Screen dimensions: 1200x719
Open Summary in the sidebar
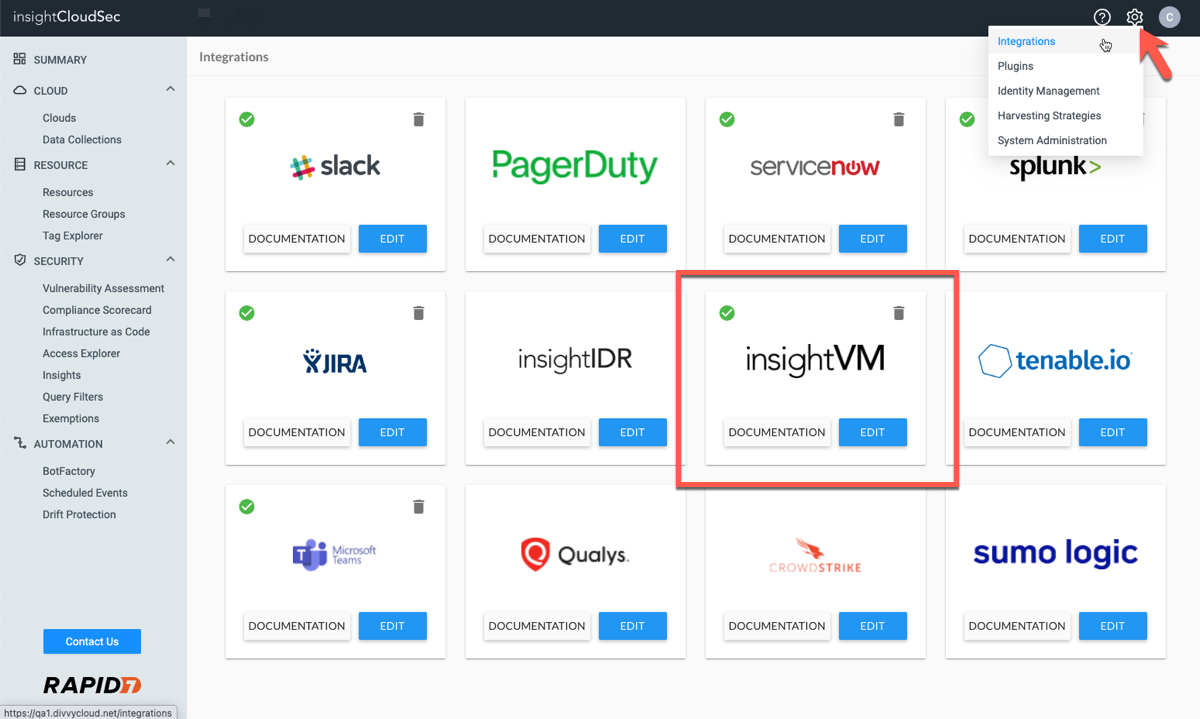coord(60,60)
